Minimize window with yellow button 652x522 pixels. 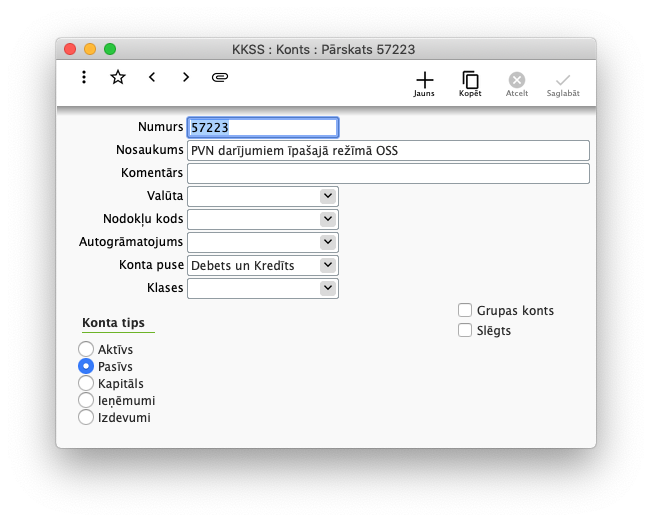click(90, 49)
